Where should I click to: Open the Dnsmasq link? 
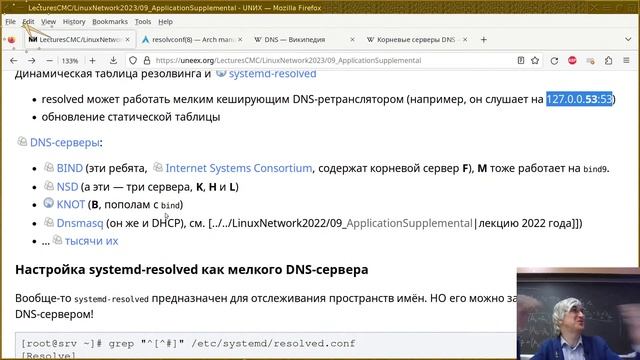(80, 223)
